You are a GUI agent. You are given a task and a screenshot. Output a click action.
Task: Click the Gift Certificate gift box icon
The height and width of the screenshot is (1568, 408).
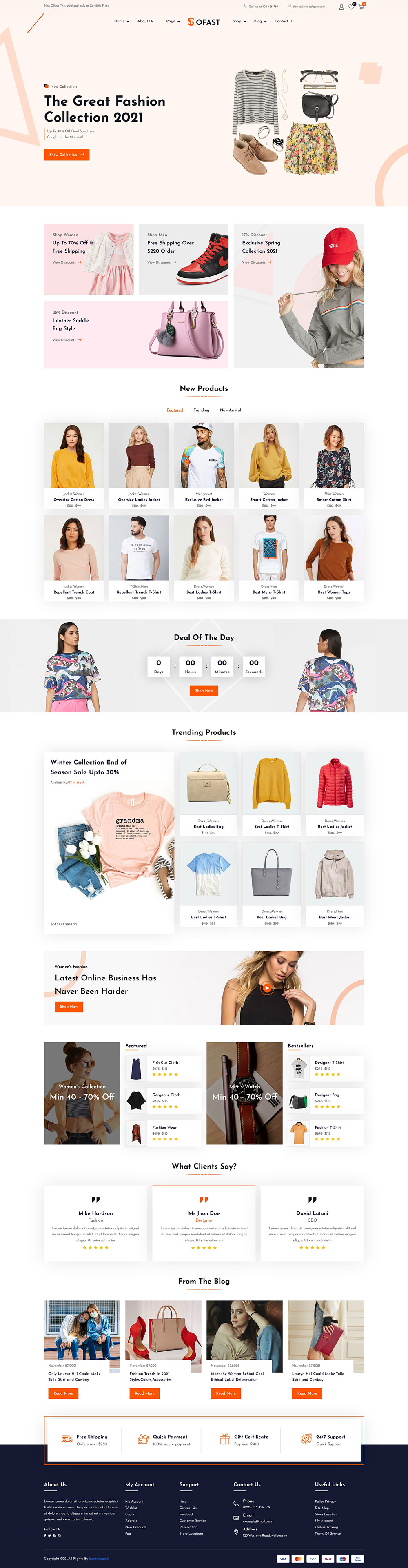225,1439
